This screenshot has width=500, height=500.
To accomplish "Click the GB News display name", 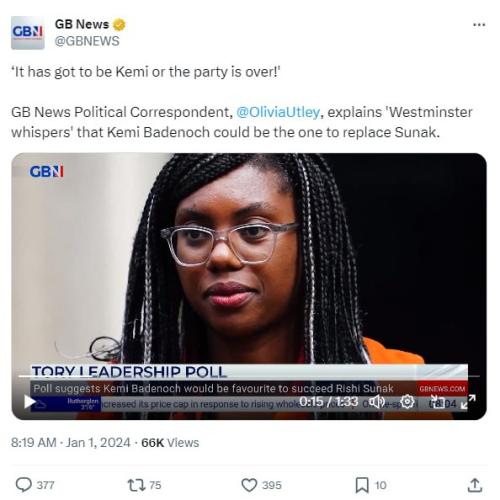I will 82,24.
